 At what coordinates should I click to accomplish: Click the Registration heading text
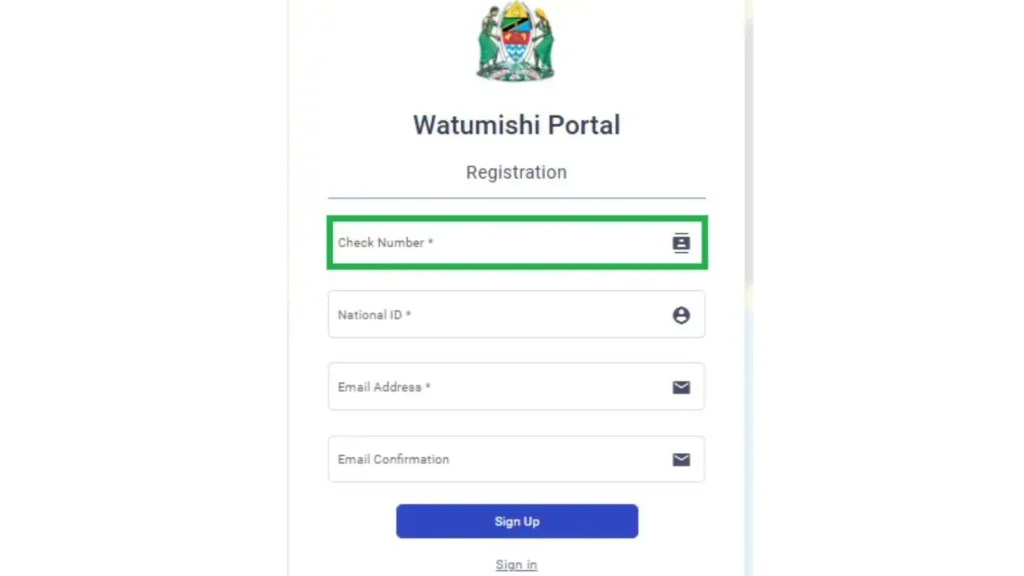click(516, 172)
